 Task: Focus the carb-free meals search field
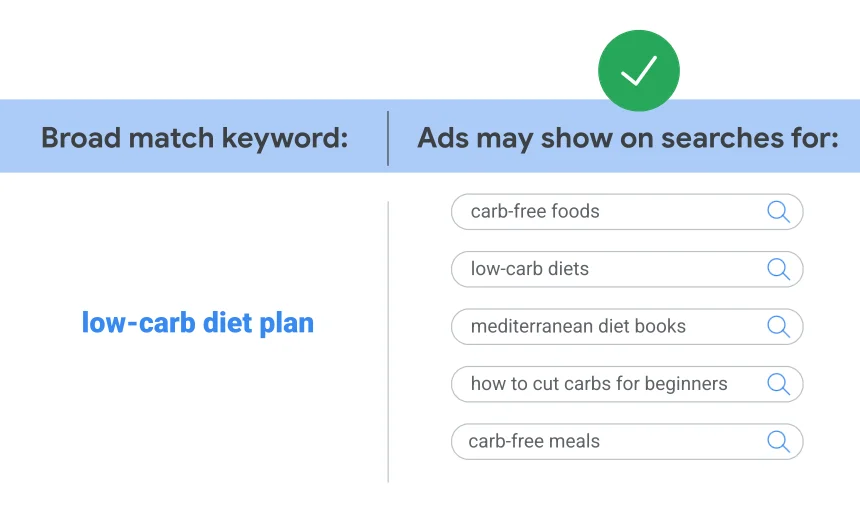pos(627,441)
